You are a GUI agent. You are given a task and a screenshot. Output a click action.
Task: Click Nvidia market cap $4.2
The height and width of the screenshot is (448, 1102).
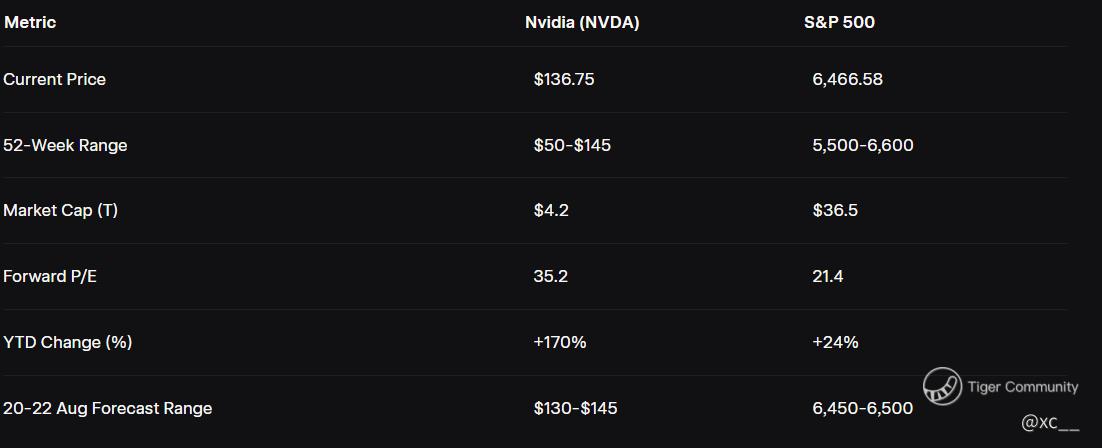(551, 211)
